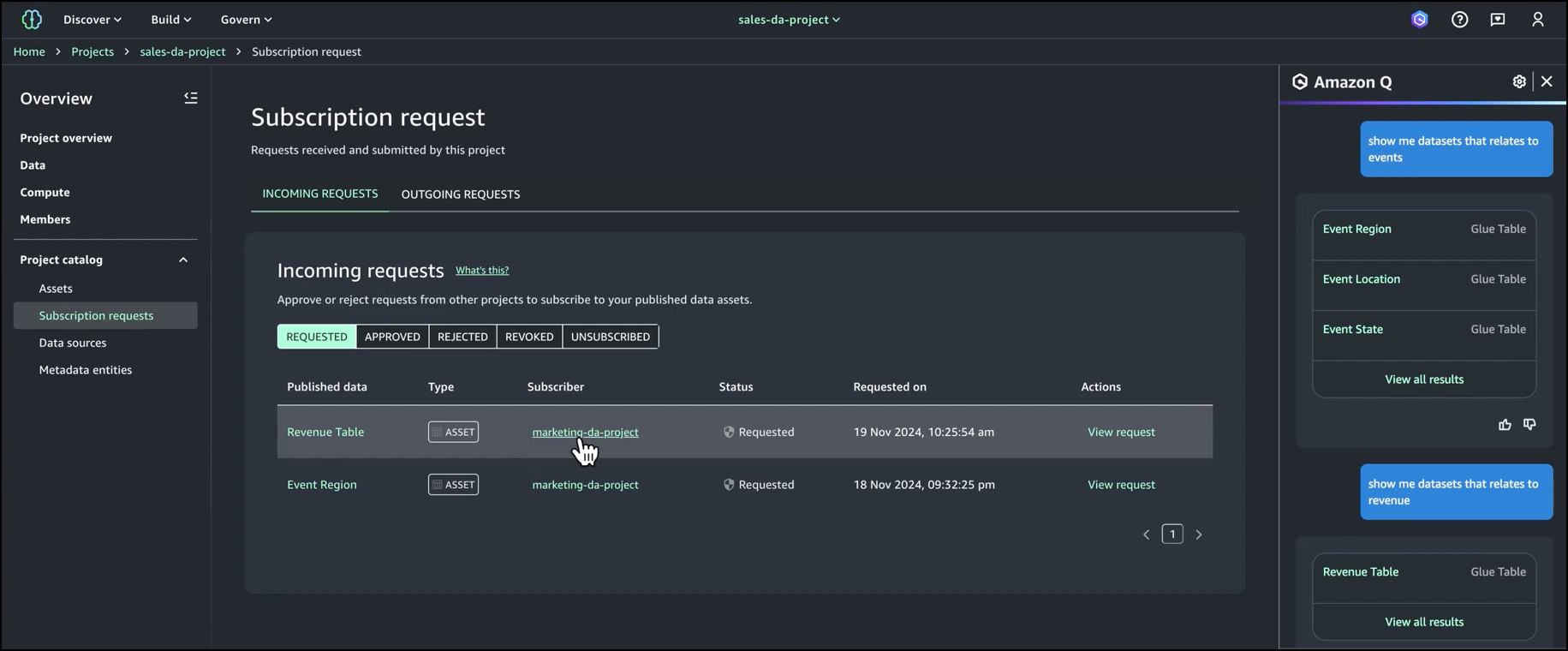
Task: View all results for revenue datasets
Action: (1424, 622)
